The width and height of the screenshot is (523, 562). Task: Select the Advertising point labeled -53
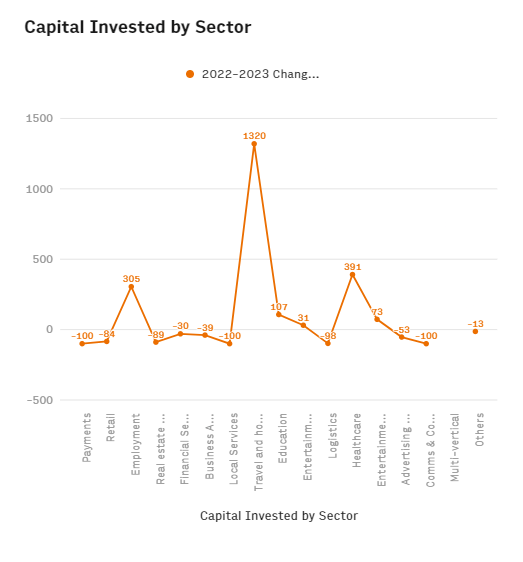pyautogui.click(x=401, y=337)
